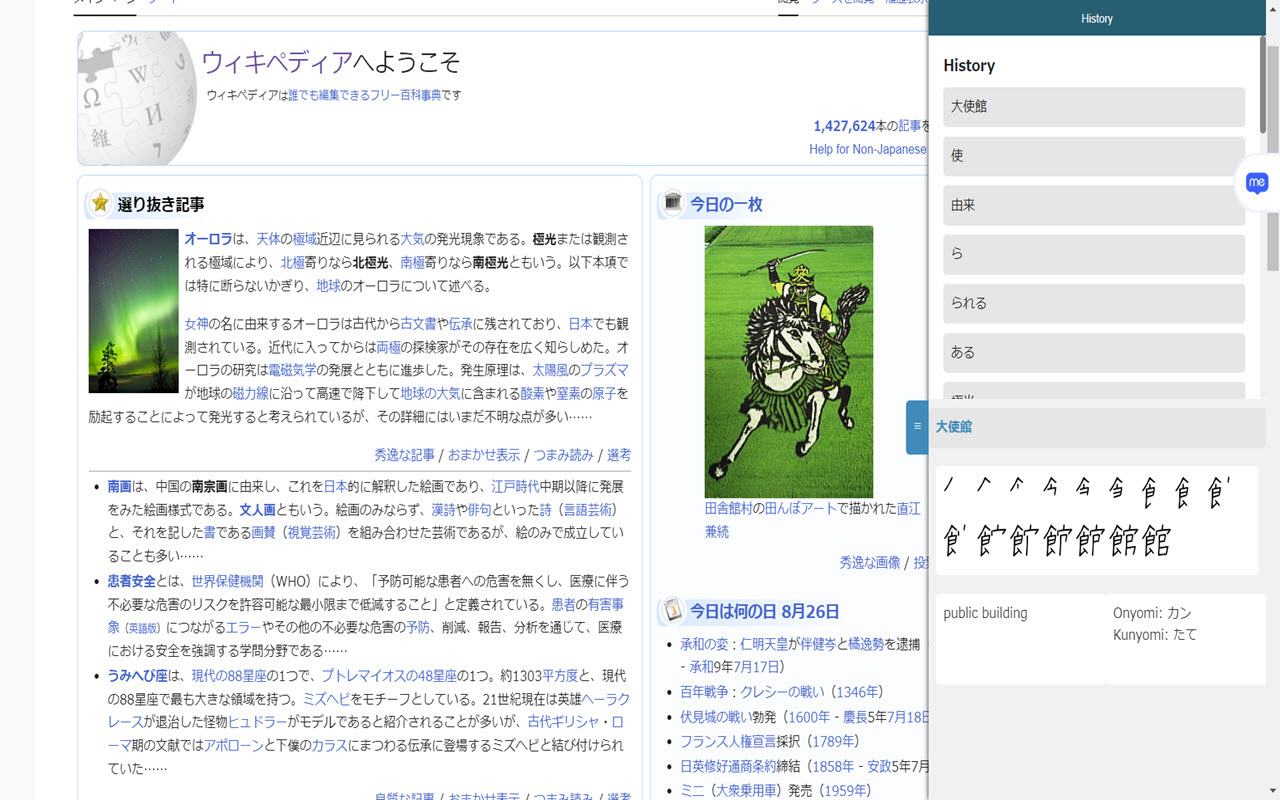The width and height of the screenshot is (1280, 800).
Task: Click the 秀逸な記事 link
Action: point(402,454)
